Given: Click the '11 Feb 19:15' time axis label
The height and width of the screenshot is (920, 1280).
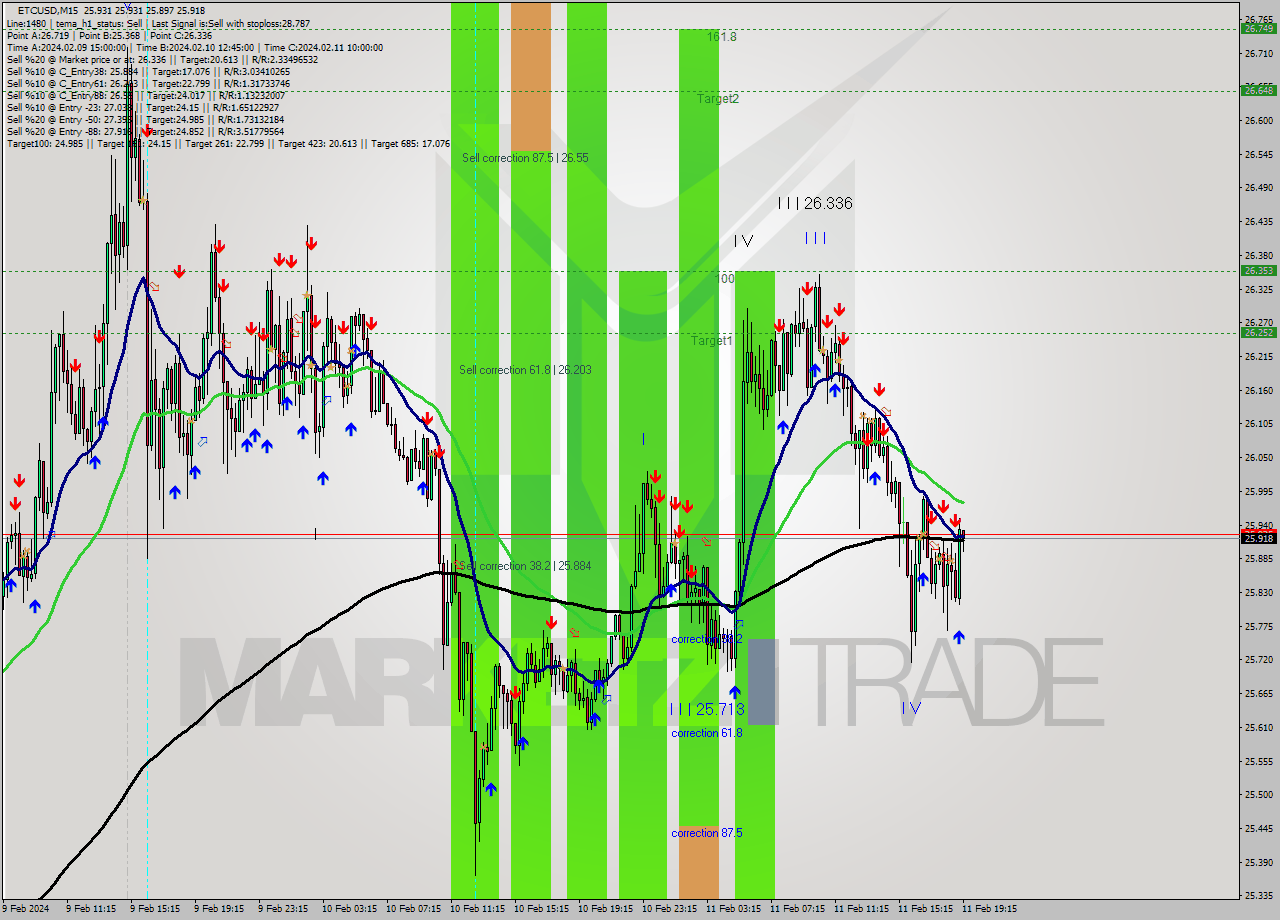Looking at the screenshot, I should pos(989,909).
